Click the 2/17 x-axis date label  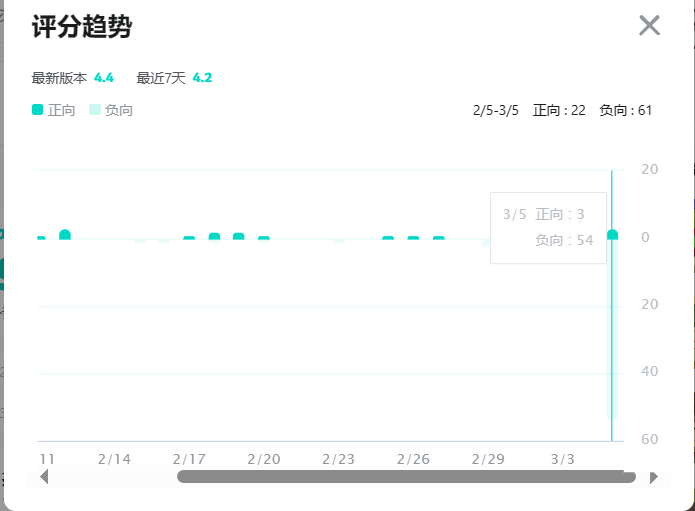pyautogui.click(x=189, y=459)
